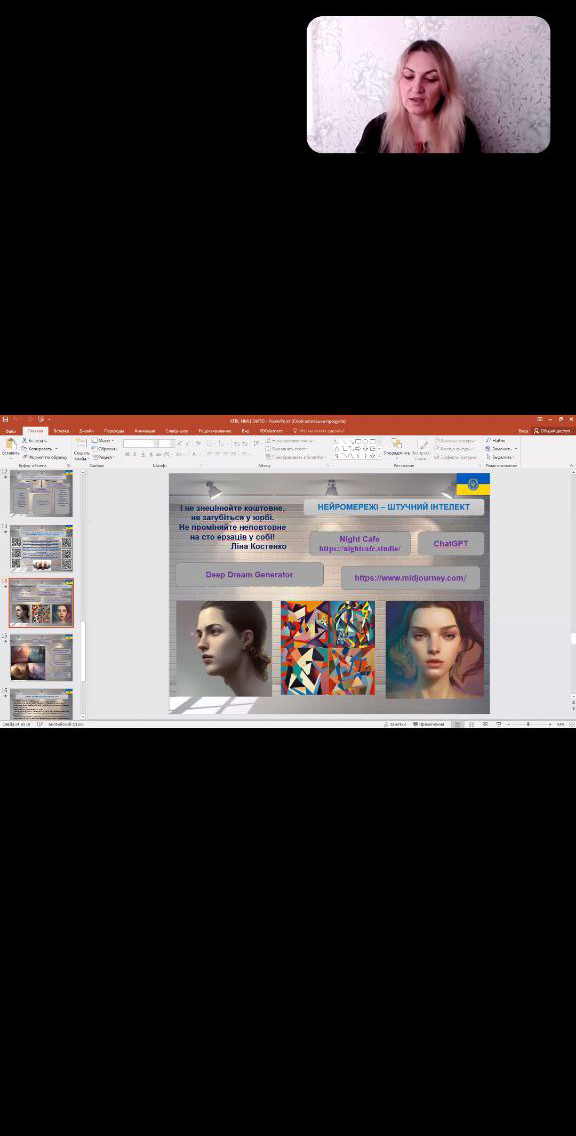Switch to Transitions (Переходы) tab
Image resolution: width=576 pixels, height=1136 pixels.
coord(114,430)
